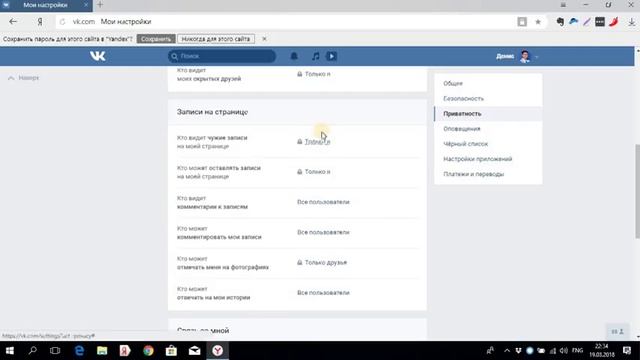This screenshot has height=360, width=640.
Task: Open File Explorer from taskbar
Action: (x=102, y=351)
